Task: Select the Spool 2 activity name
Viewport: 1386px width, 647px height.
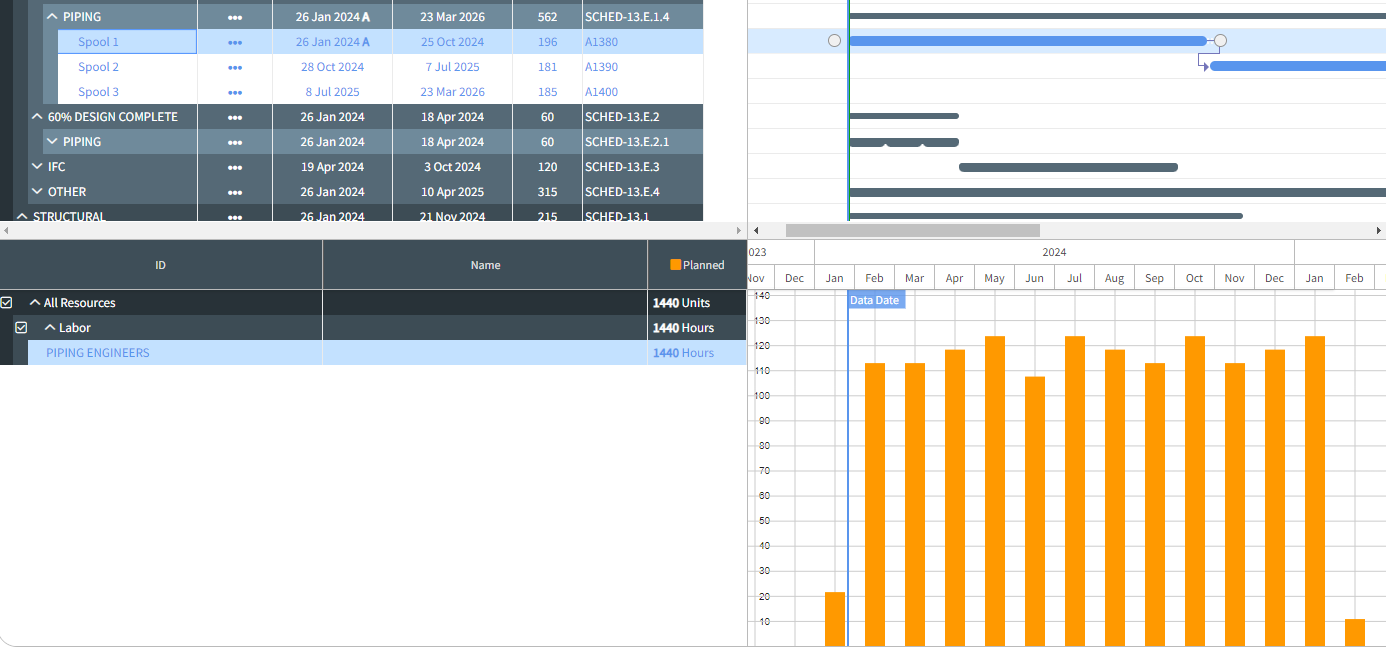Action: click(x=98, y=66)
